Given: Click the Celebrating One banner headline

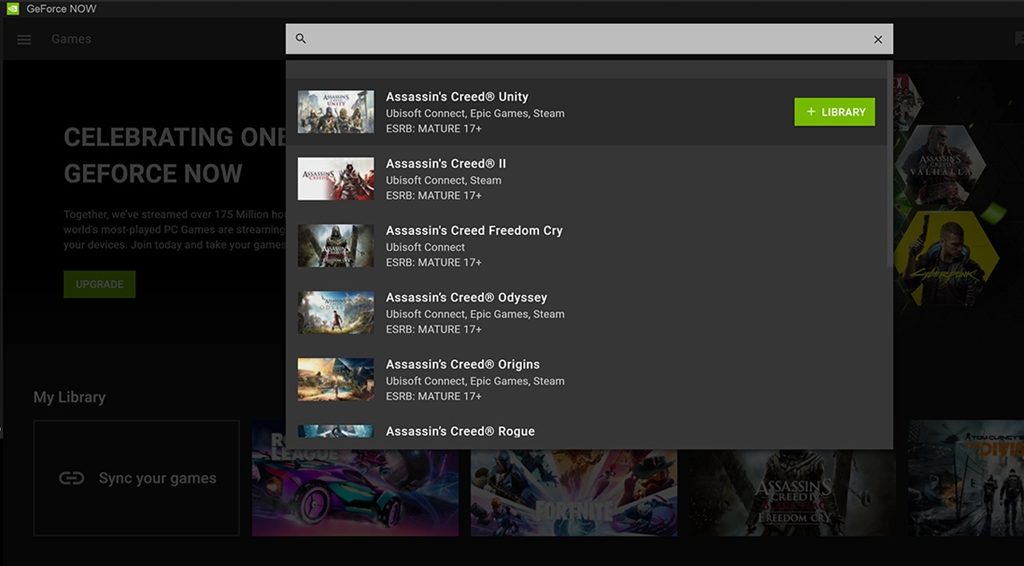Looking at the screenshot, I should (174, 155).
